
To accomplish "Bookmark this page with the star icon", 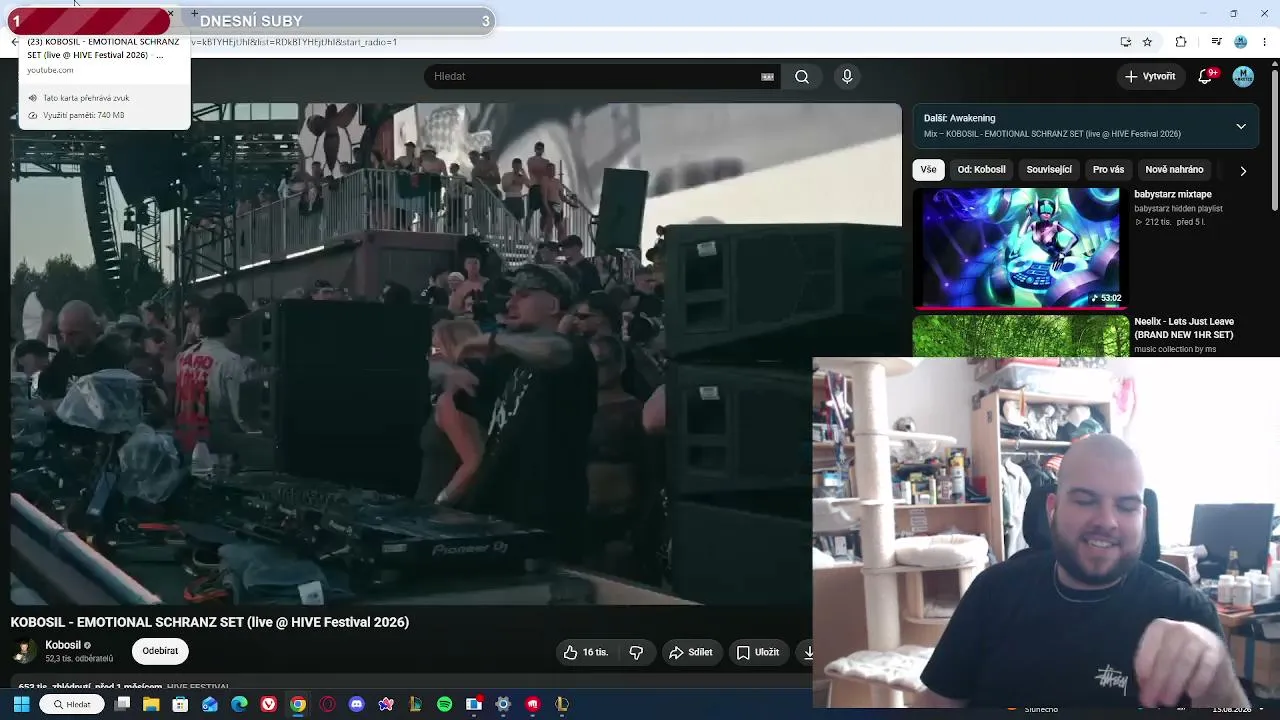I will 1147,42.
